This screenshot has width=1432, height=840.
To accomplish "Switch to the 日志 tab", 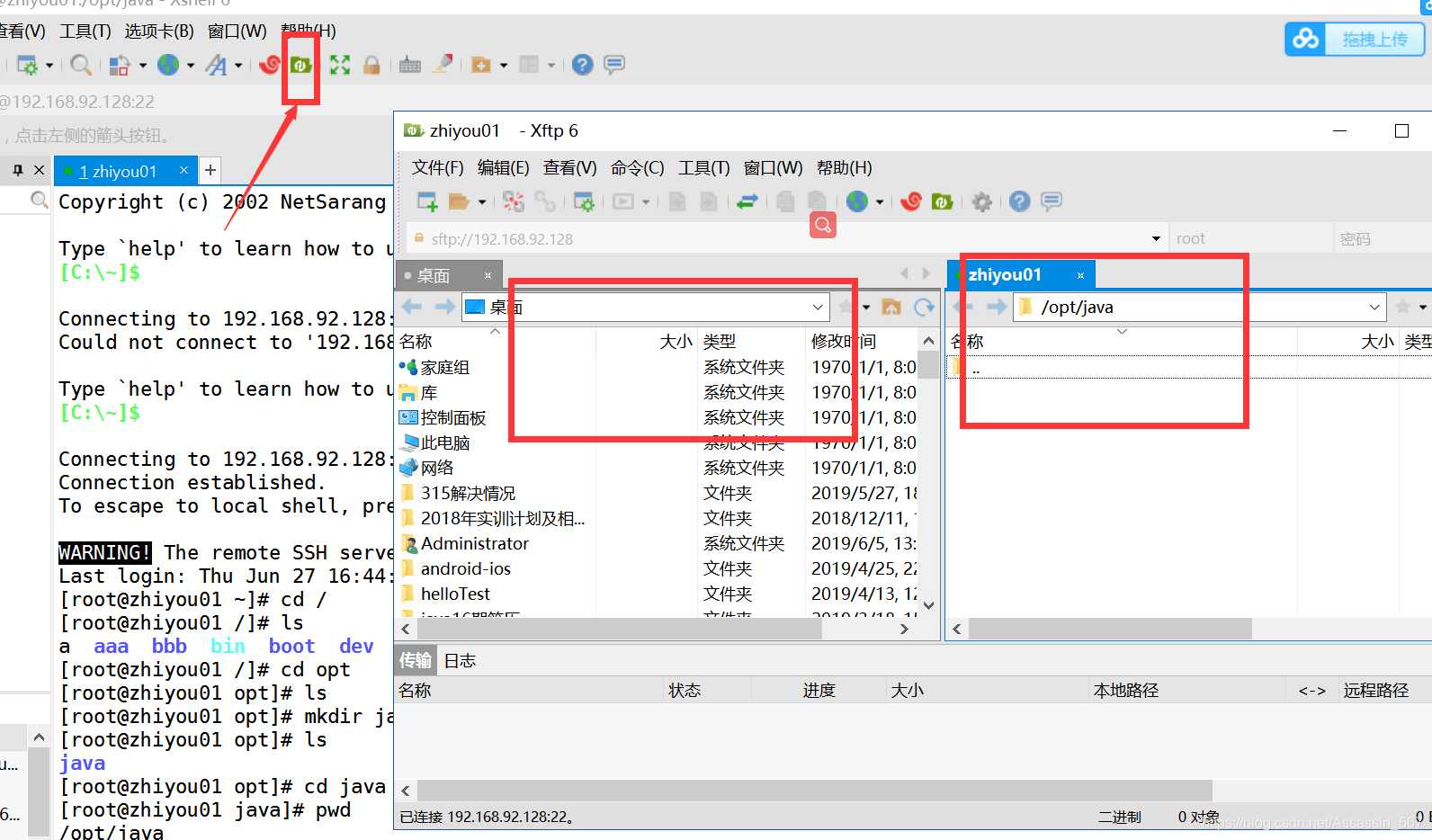I will (460, 661).
